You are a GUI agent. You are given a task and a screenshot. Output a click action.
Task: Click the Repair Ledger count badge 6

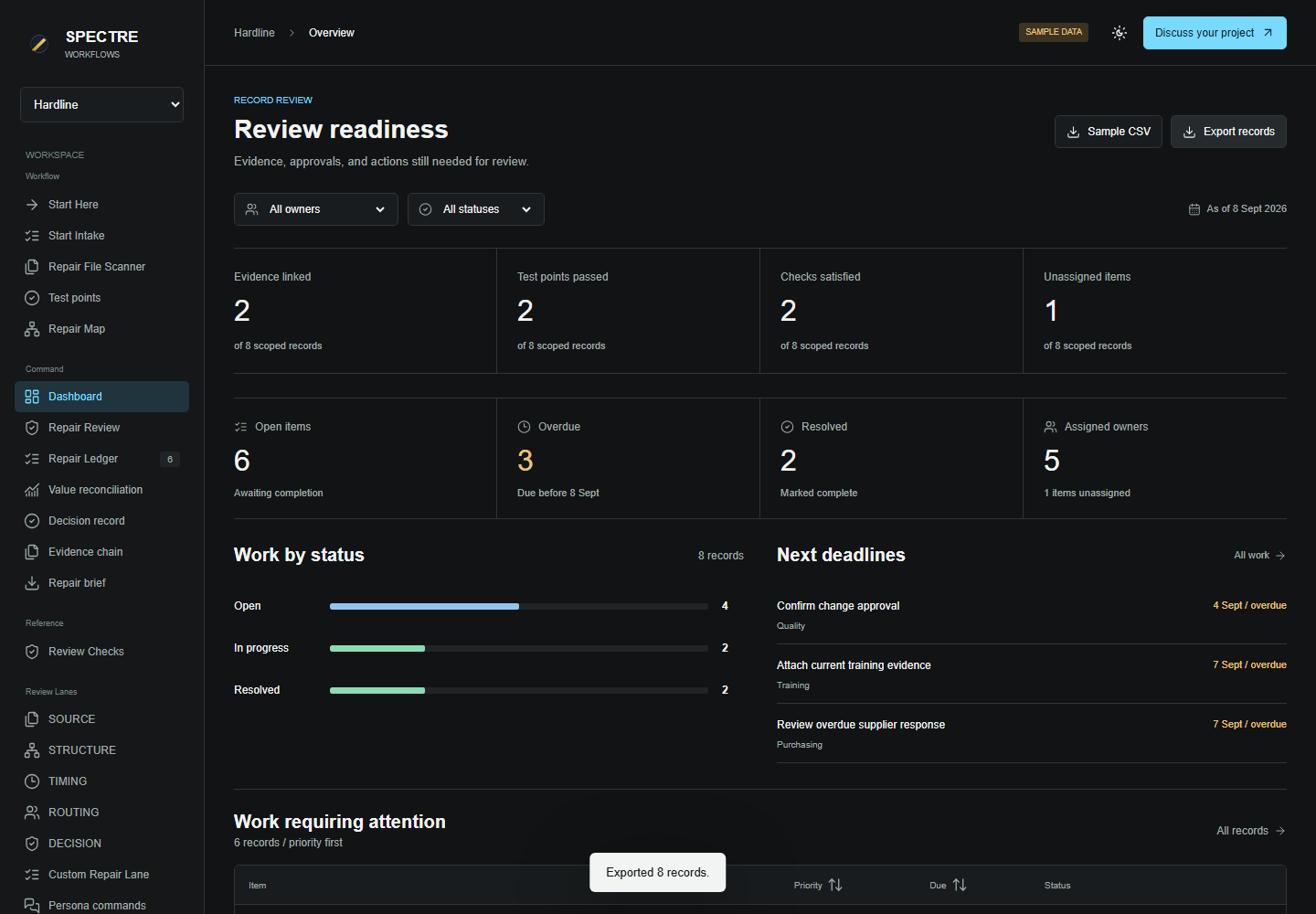pos(170,459)
